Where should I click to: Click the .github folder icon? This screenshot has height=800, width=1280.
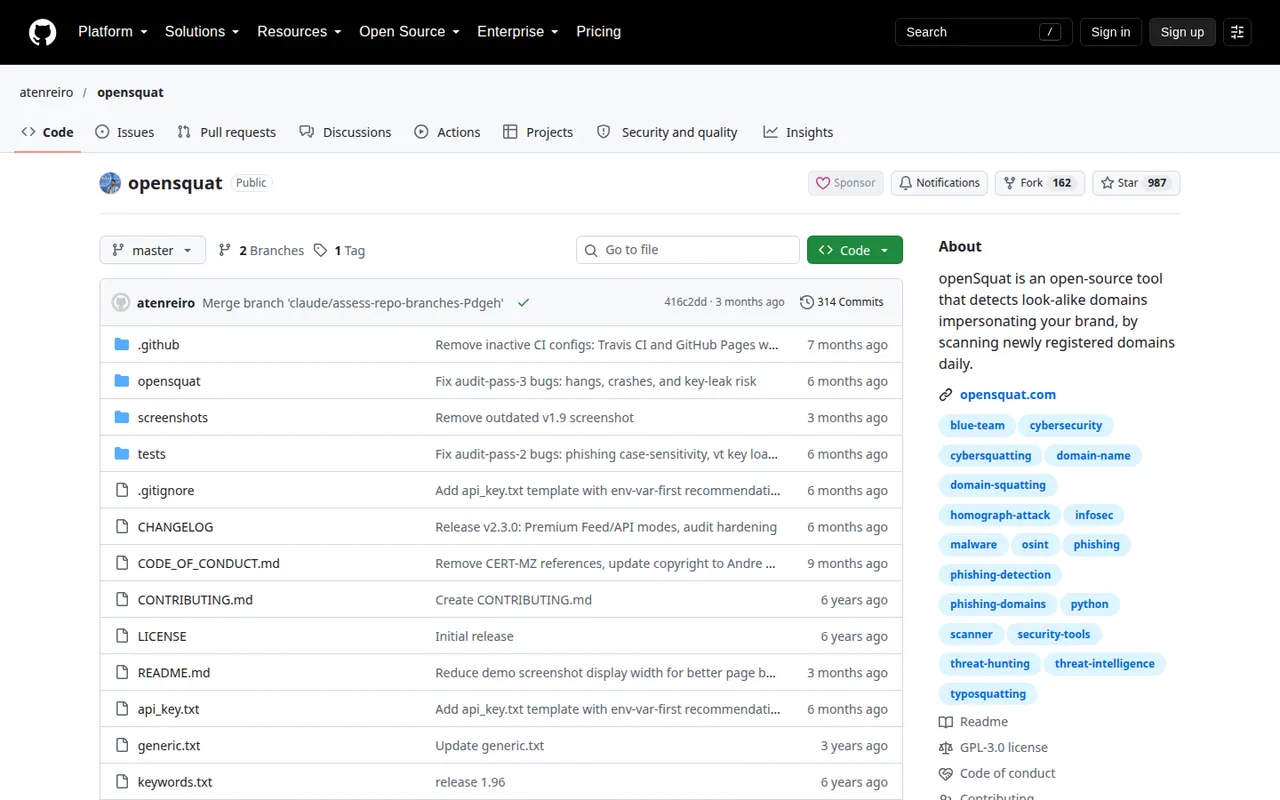[122, 345]
